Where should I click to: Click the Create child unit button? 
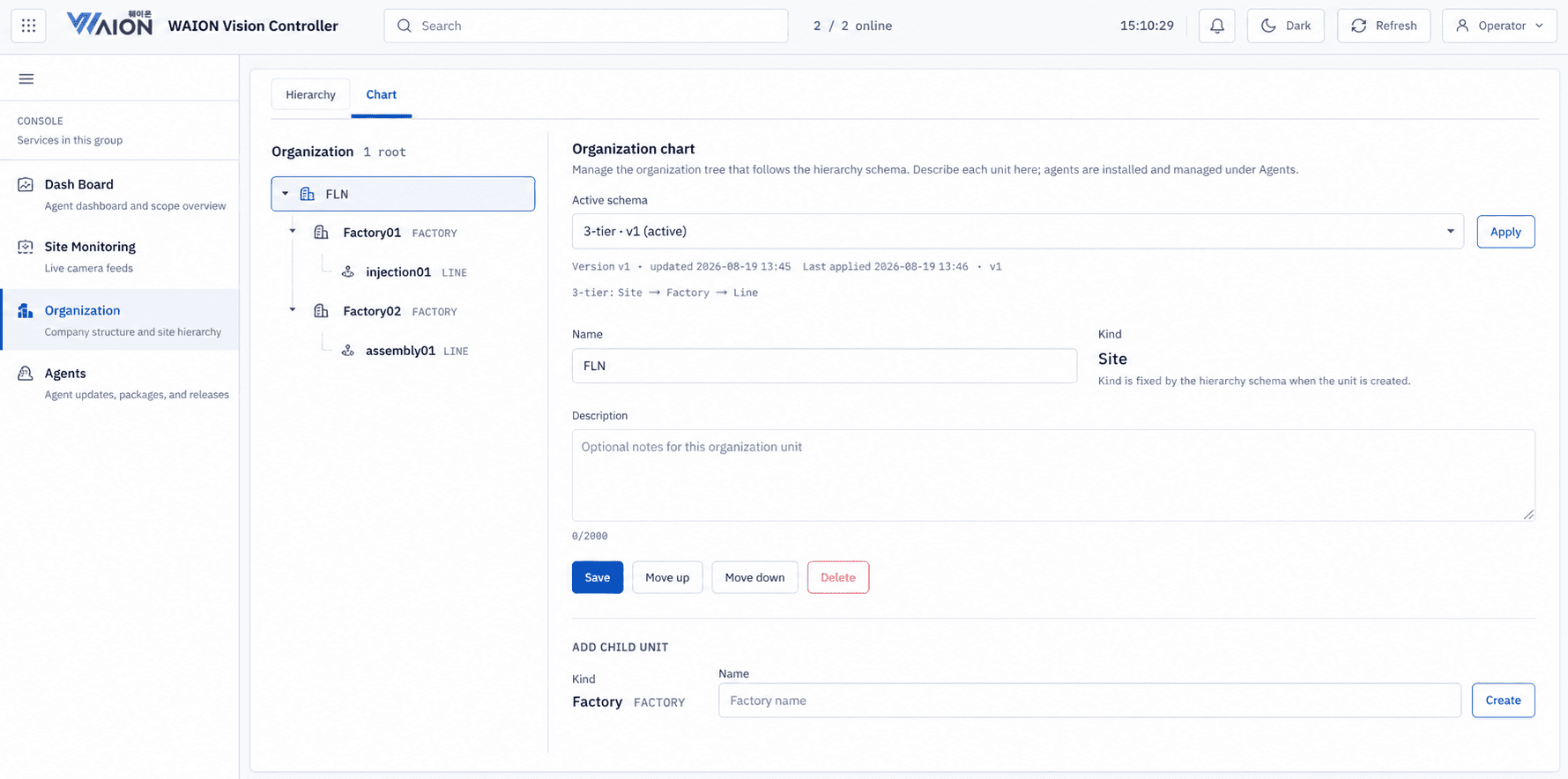click(1503, 701)
